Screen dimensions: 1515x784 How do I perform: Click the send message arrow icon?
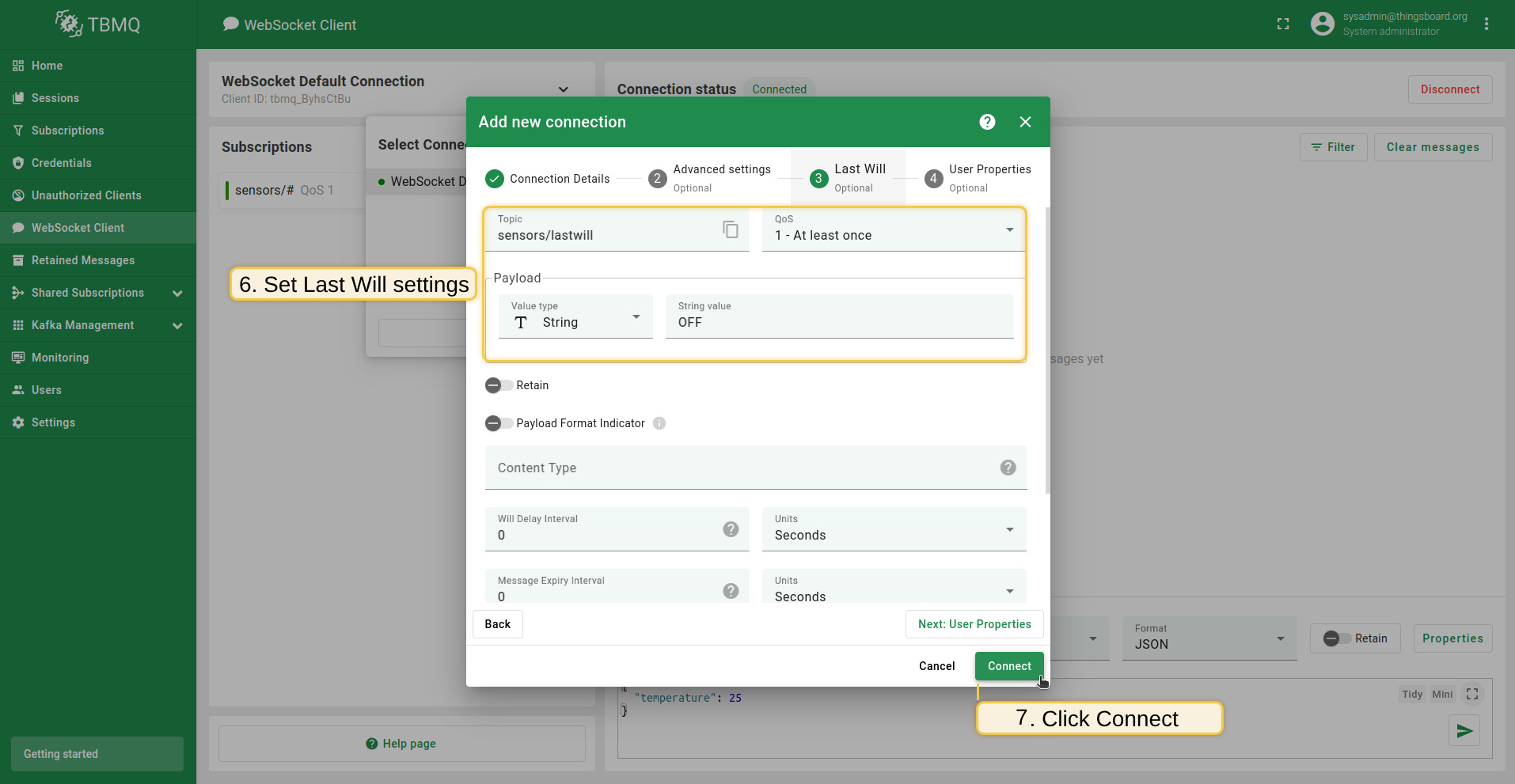click(x=1464, y=730)
